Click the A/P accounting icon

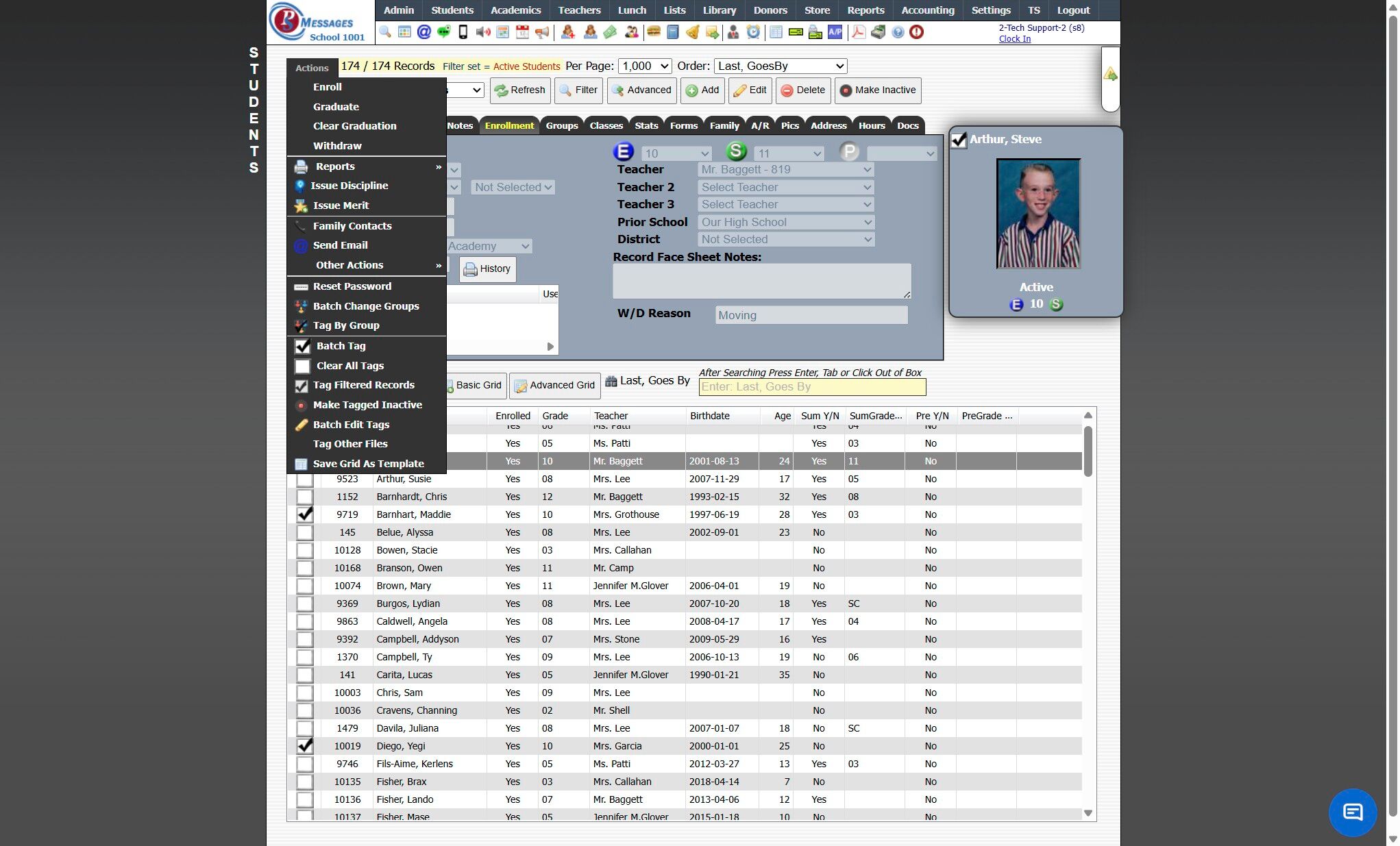pos(835,32)
